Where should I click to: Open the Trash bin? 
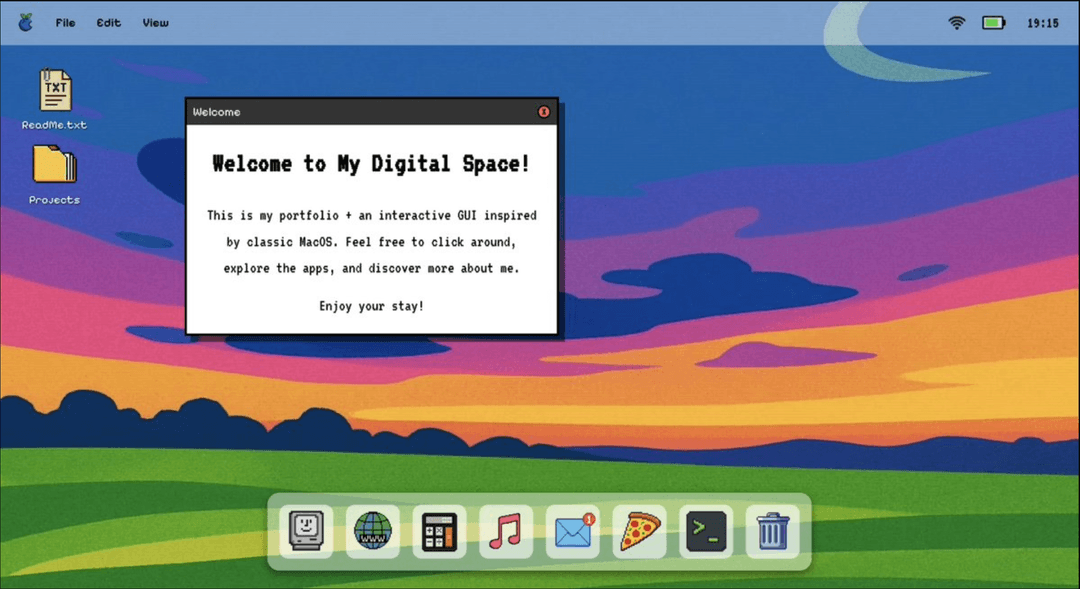click(x=771, y=531)
